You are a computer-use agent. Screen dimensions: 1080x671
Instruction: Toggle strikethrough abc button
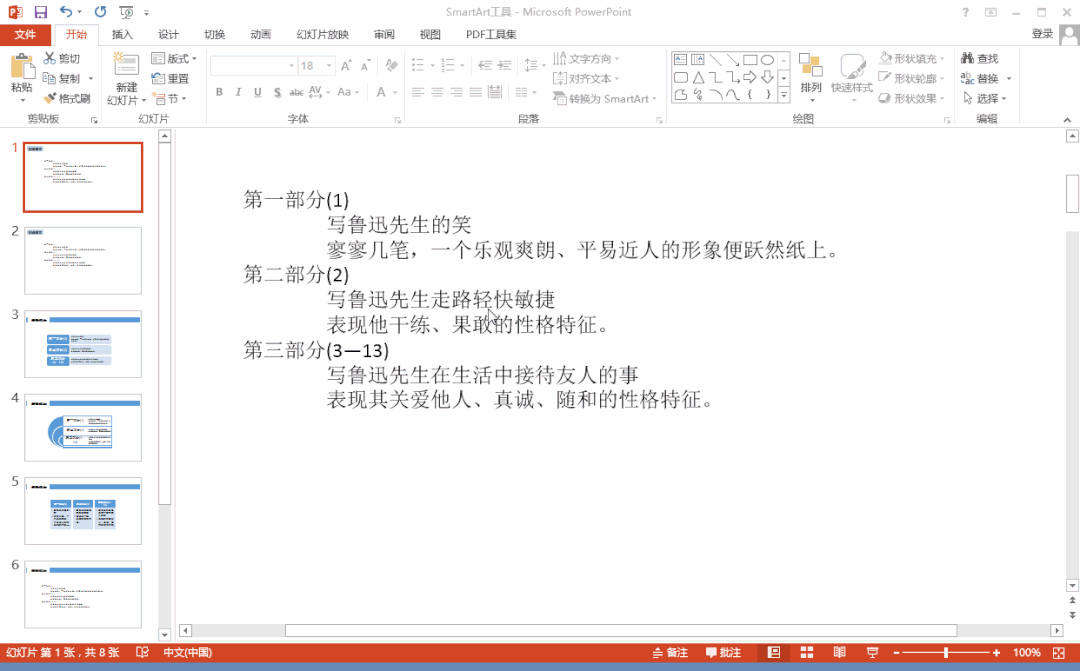point(296,92)
